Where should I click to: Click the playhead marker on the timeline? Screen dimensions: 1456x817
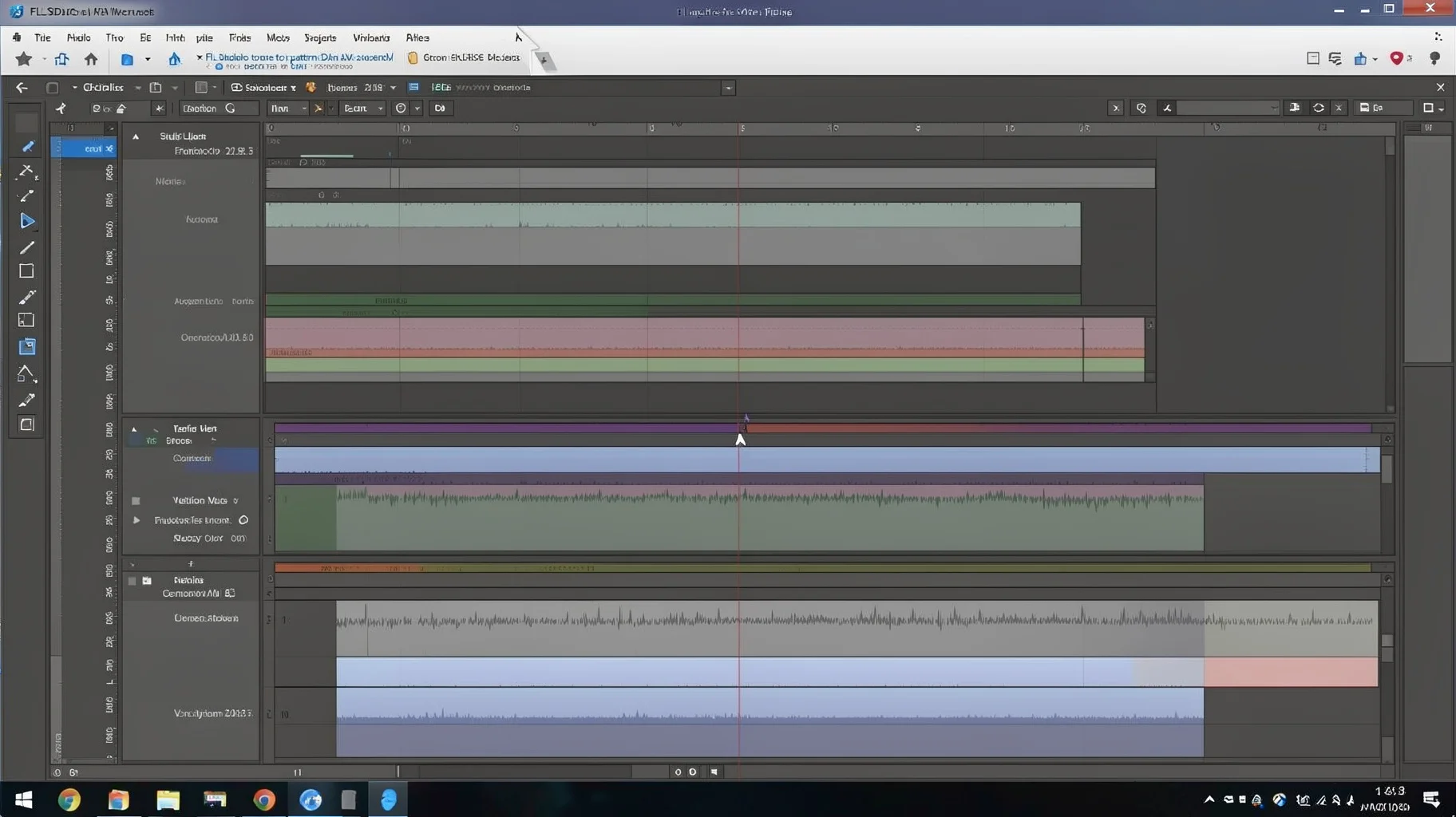pos(741,439)
